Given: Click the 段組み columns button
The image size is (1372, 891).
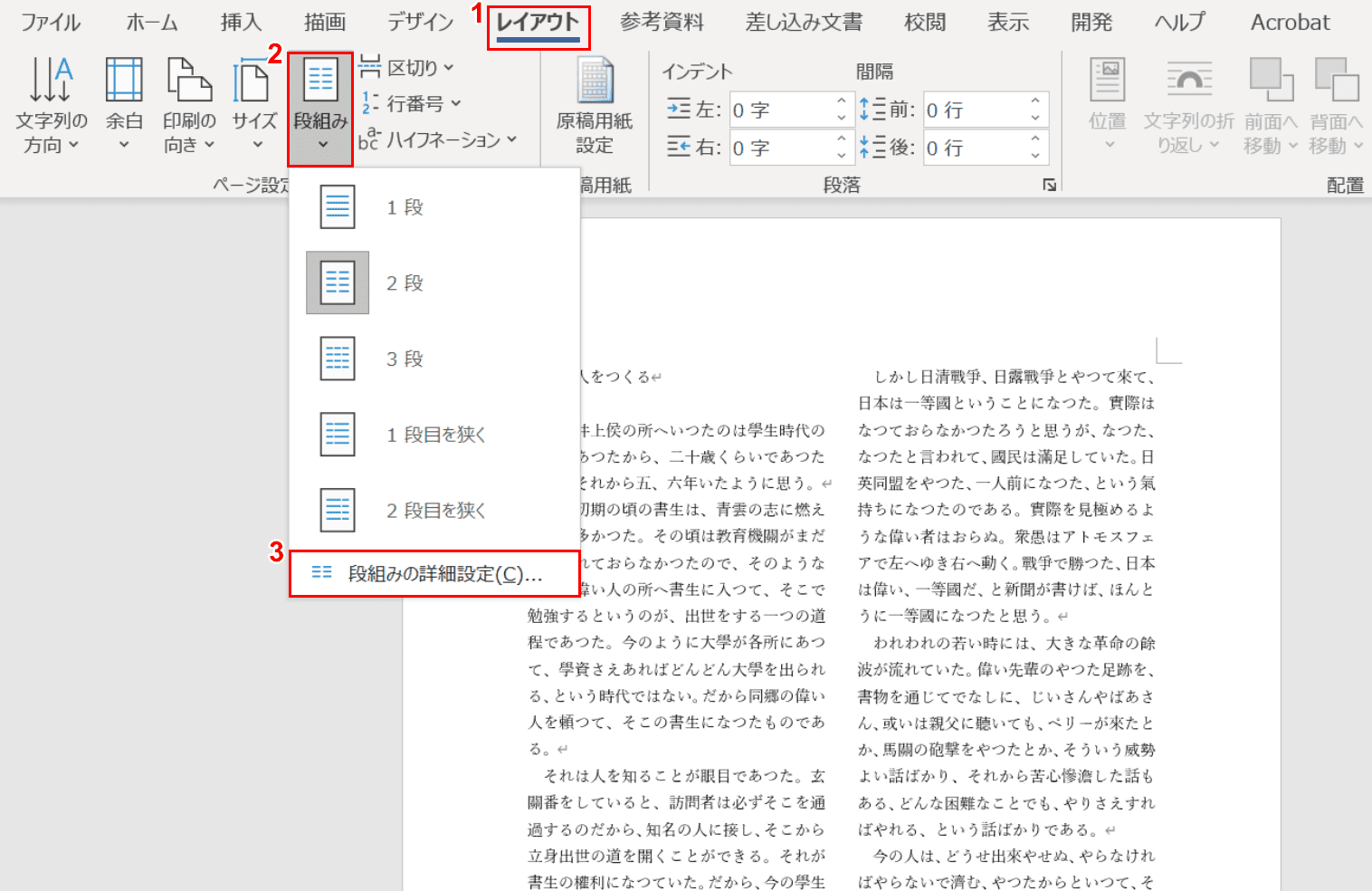Looking at the screenshot, I should pyautogui.click(x=320, y=109).
